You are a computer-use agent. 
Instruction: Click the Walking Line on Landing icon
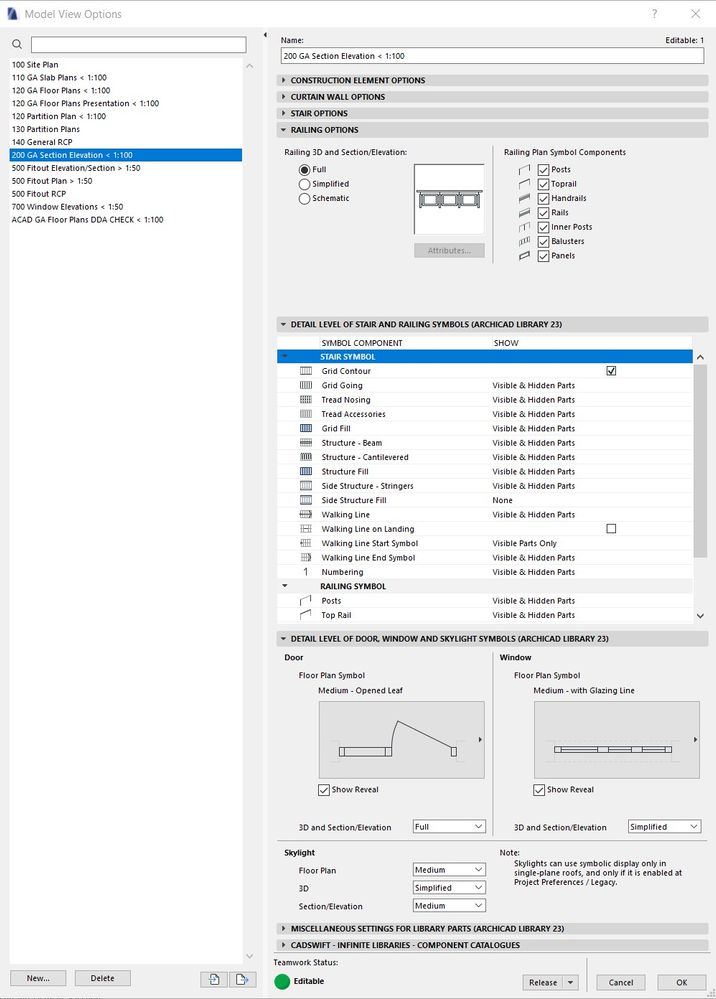pos(306,529)
